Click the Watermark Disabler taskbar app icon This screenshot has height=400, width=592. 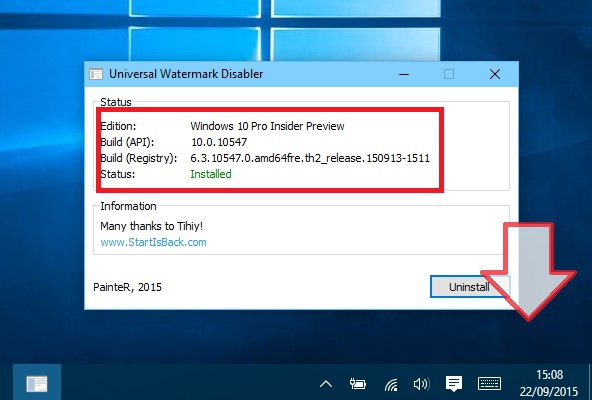(37, 383)
